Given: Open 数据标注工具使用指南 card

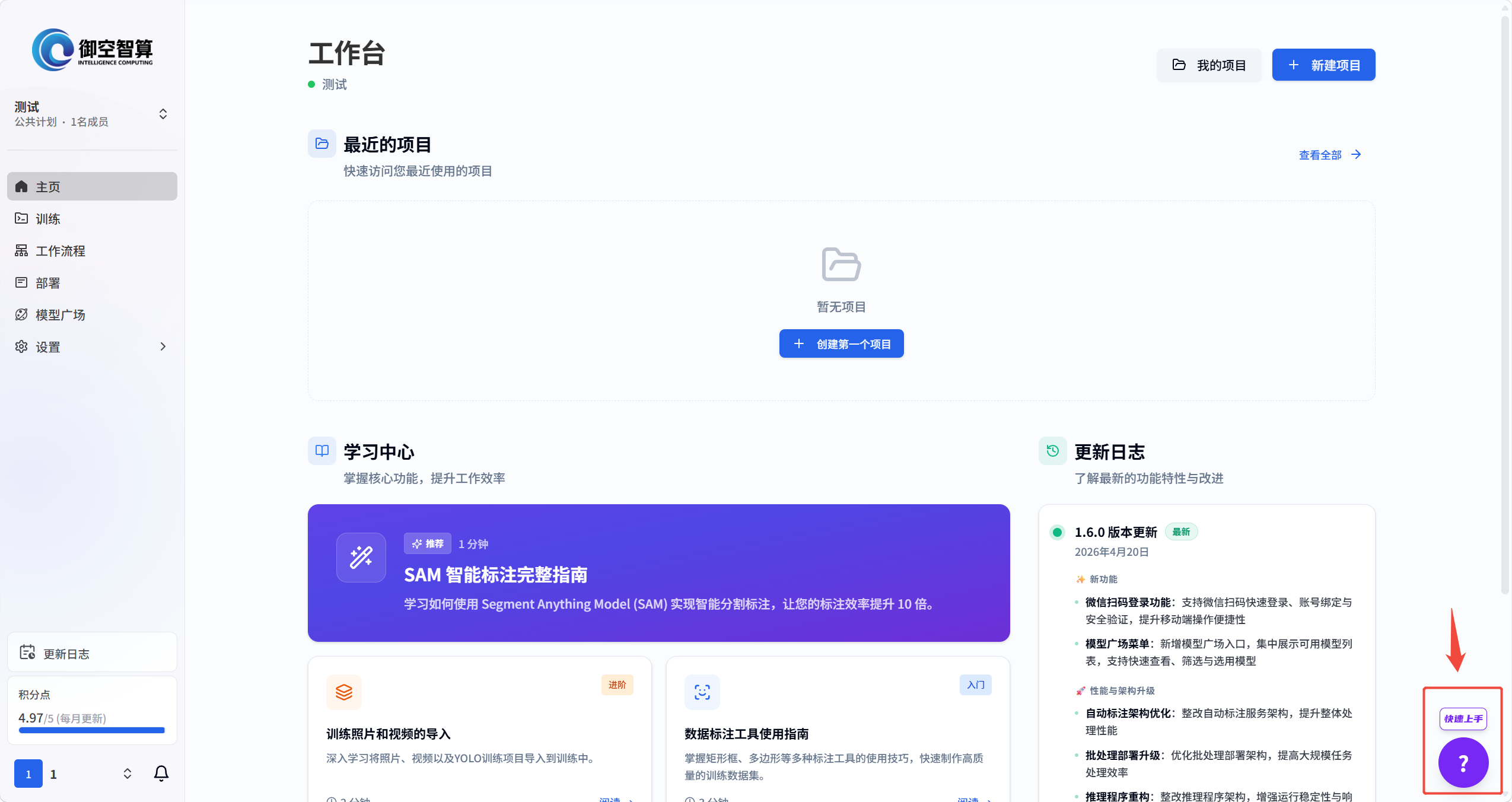Looking at the screenshot, I should coord(838,730).
